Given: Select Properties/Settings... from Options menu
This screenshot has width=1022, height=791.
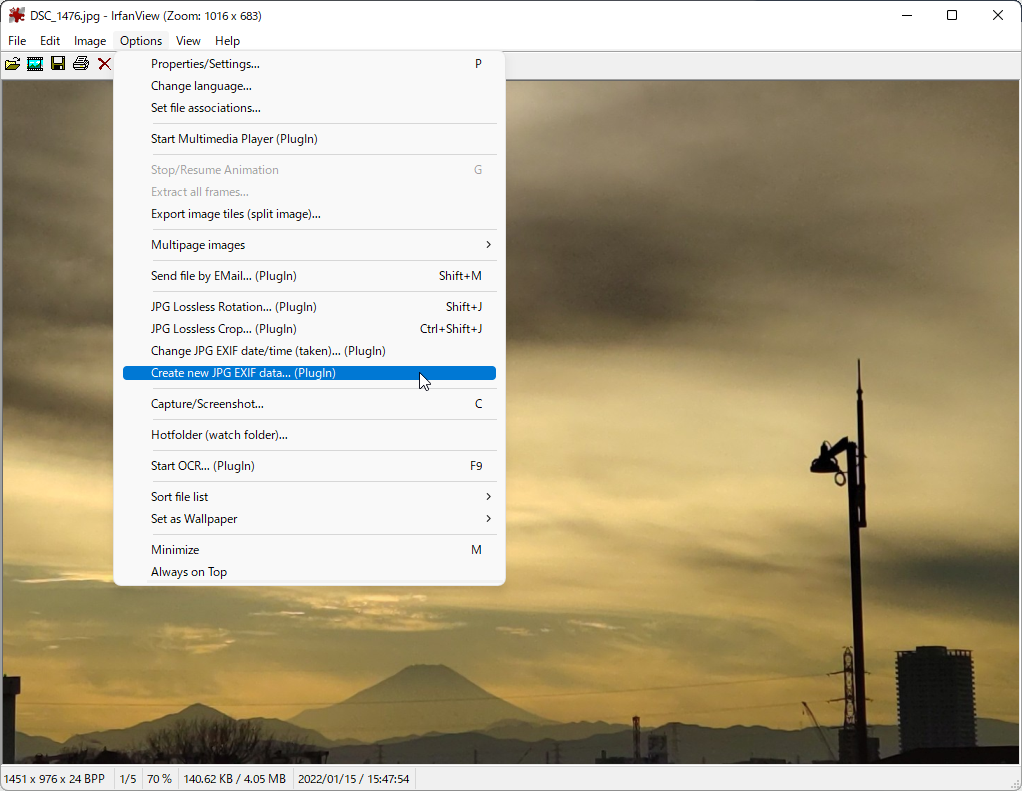Looking at the screenshot, I should 310,64.
